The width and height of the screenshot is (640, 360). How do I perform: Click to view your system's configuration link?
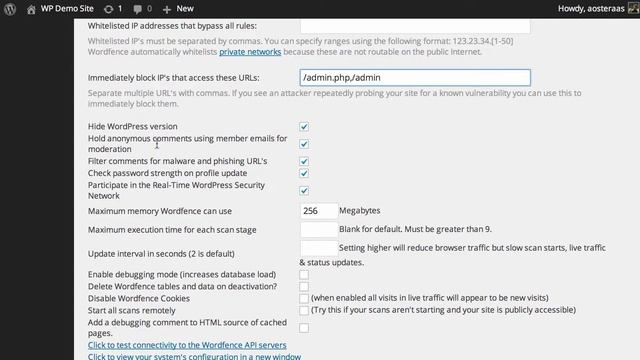tap(194, 356)
